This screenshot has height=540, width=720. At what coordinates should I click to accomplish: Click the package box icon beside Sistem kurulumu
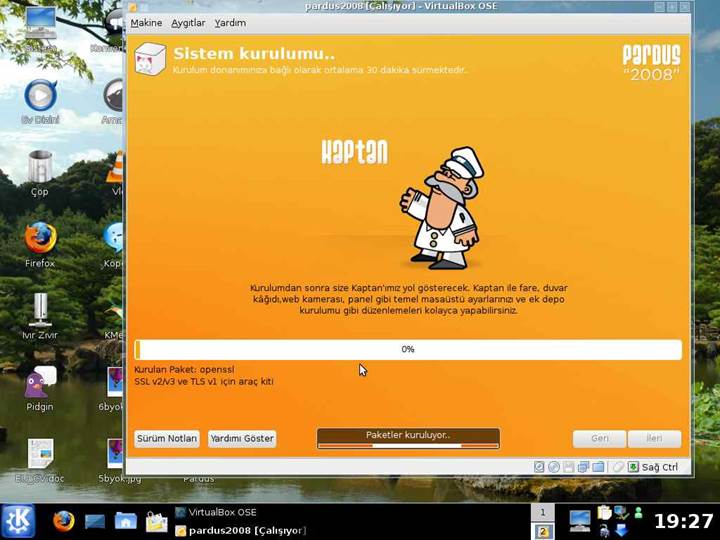pyautogui.click(x=150, y=59)
